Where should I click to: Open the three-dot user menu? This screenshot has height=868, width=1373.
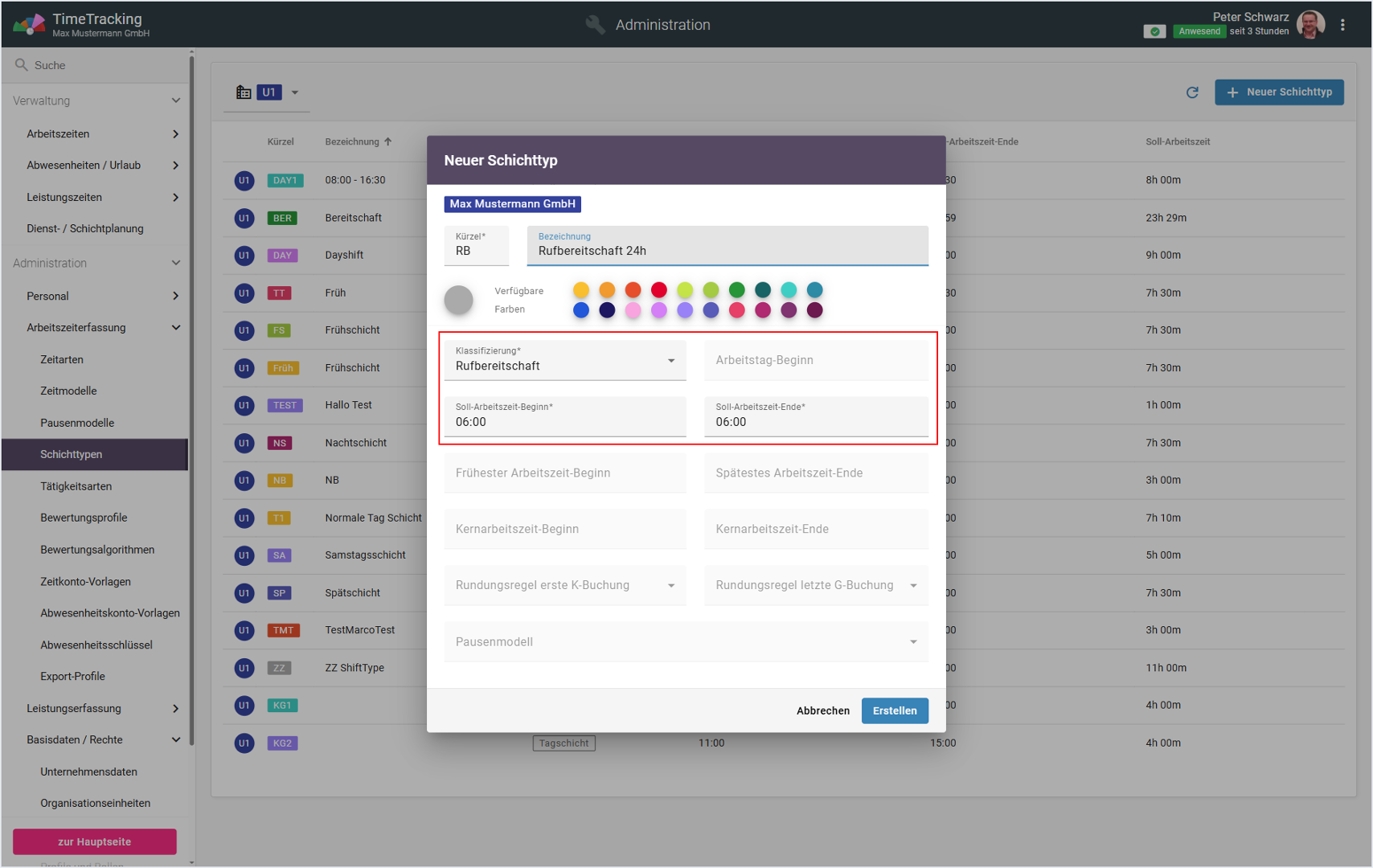1342,25
